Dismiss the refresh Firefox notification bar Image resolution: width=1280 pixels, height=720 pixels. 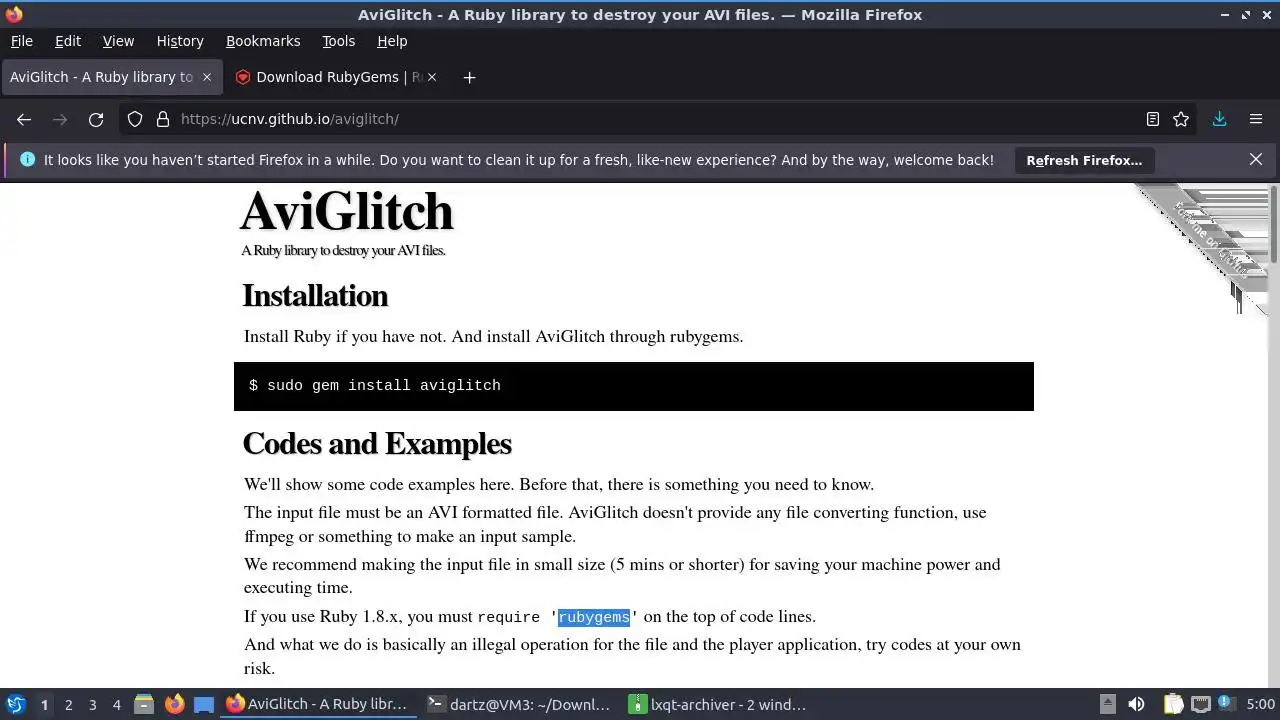pyautogui.click(x=1256, y=159)
